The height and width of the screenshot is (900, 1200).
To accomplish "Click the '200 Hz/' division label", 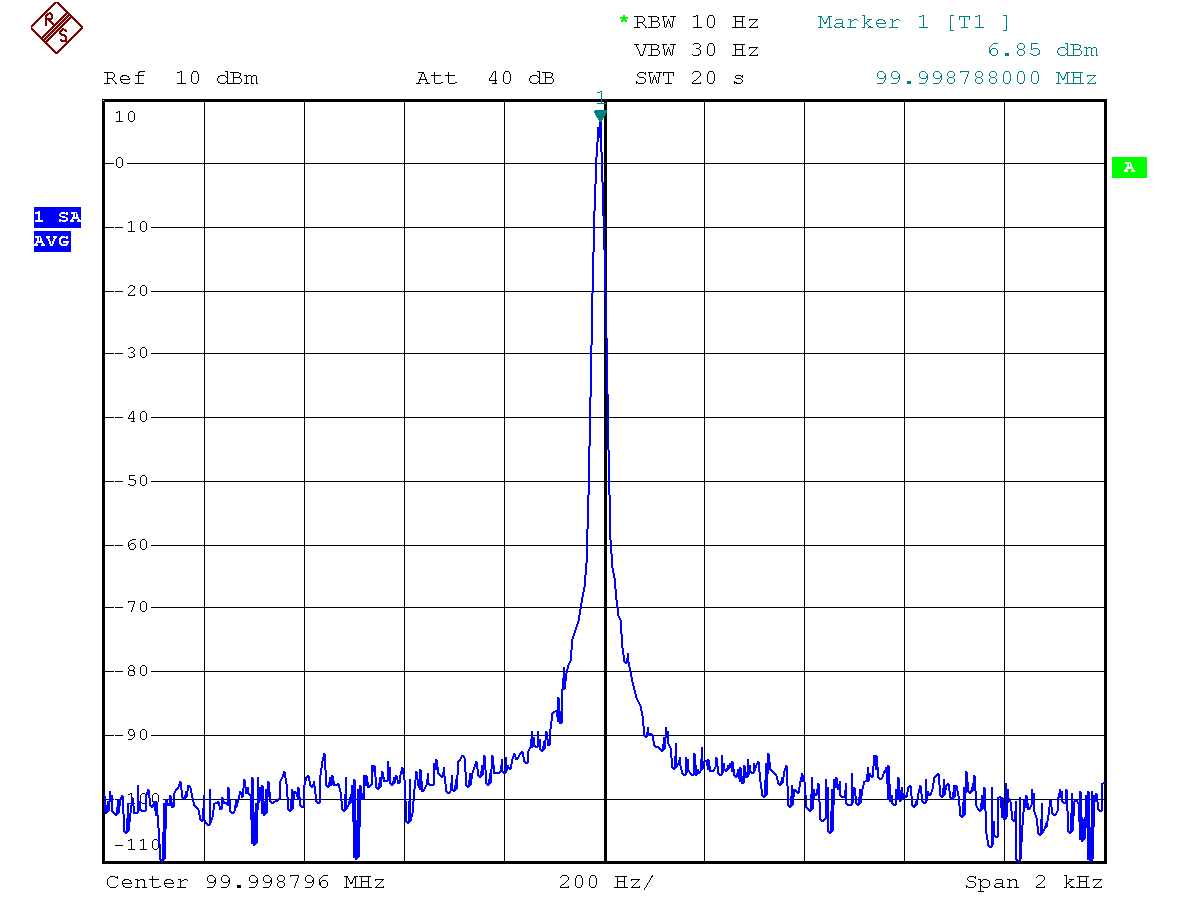I will (607, 882).
